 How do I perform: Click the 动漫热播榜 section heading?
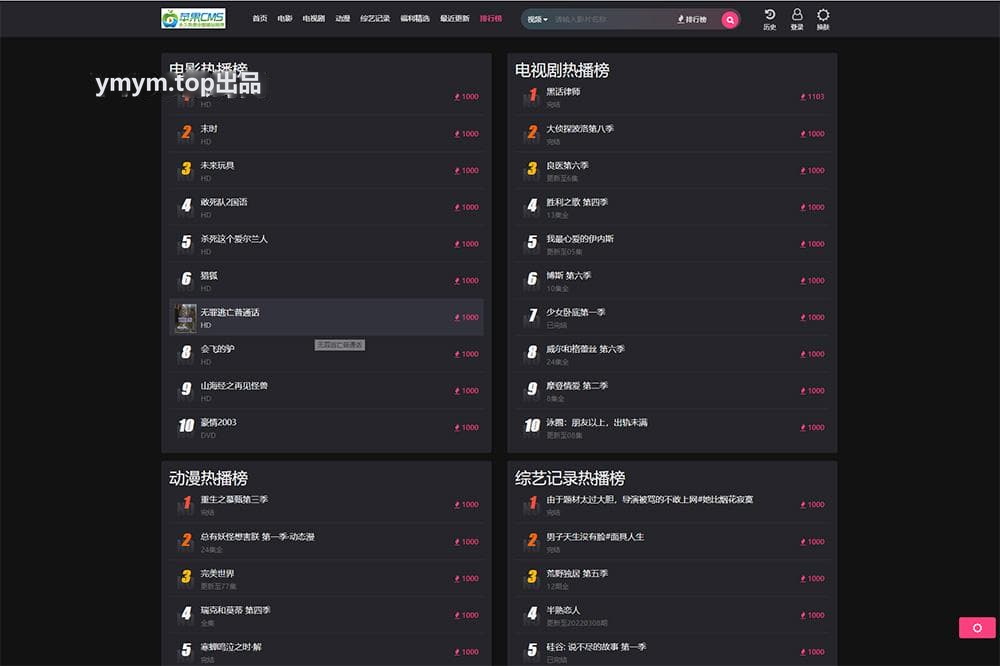pos(209,478)
